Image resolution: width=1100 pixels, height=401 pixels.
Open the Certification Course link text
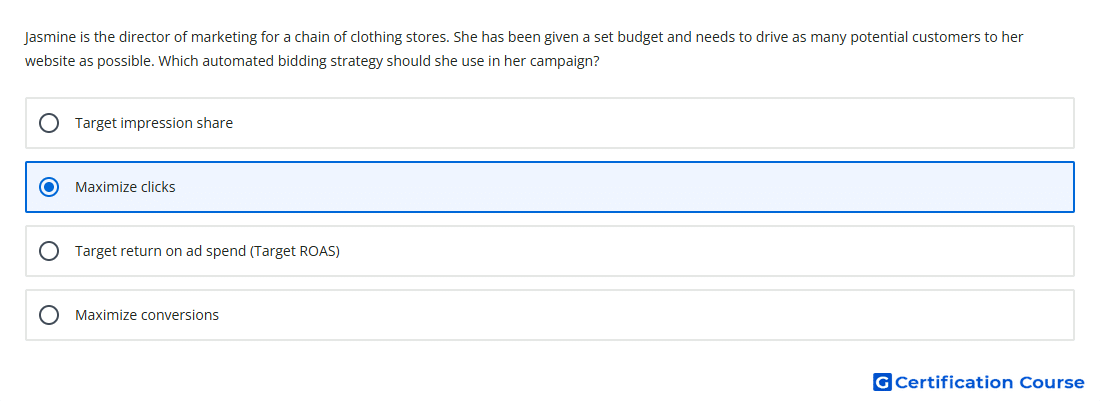[x=989, y=382]
